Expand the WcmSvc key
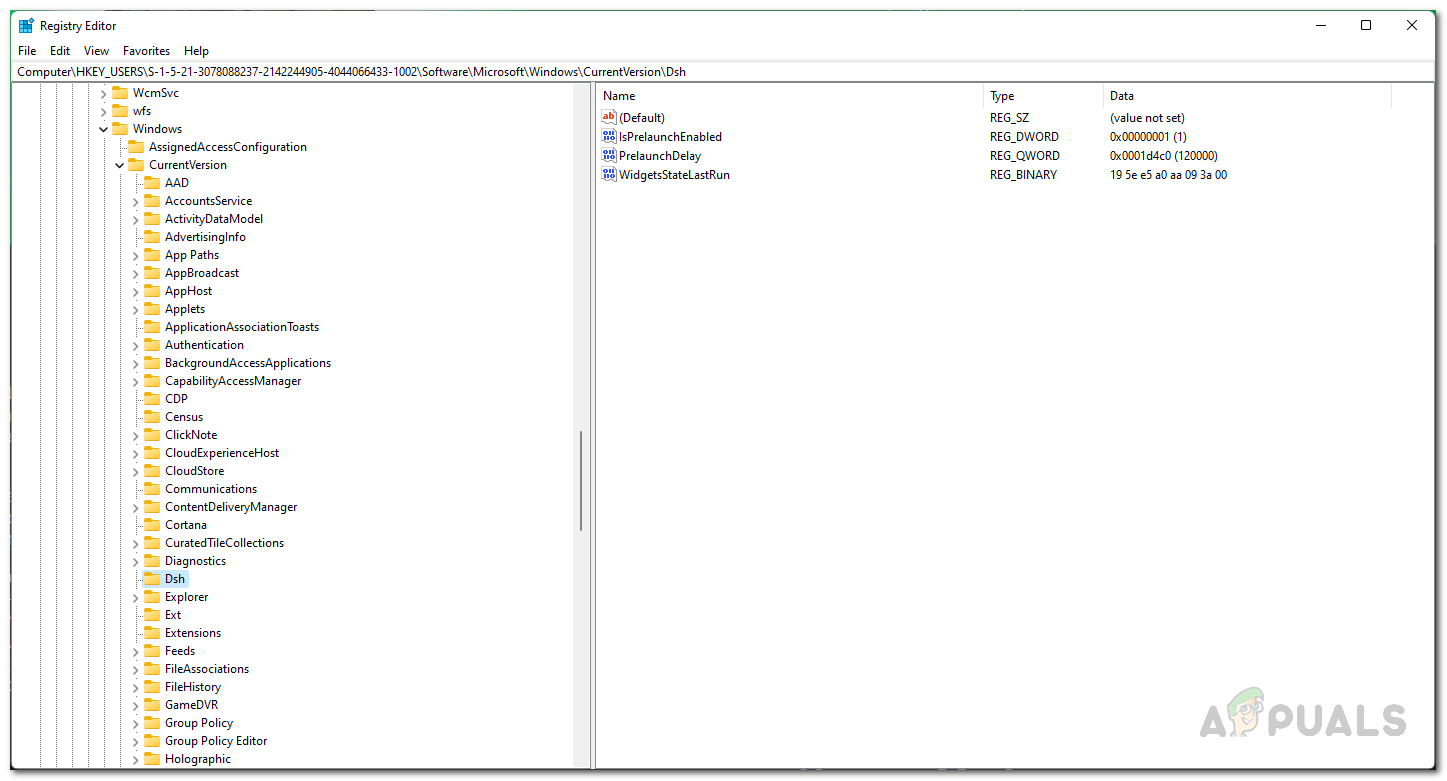 pyautogui.click(x=103, y=93)
